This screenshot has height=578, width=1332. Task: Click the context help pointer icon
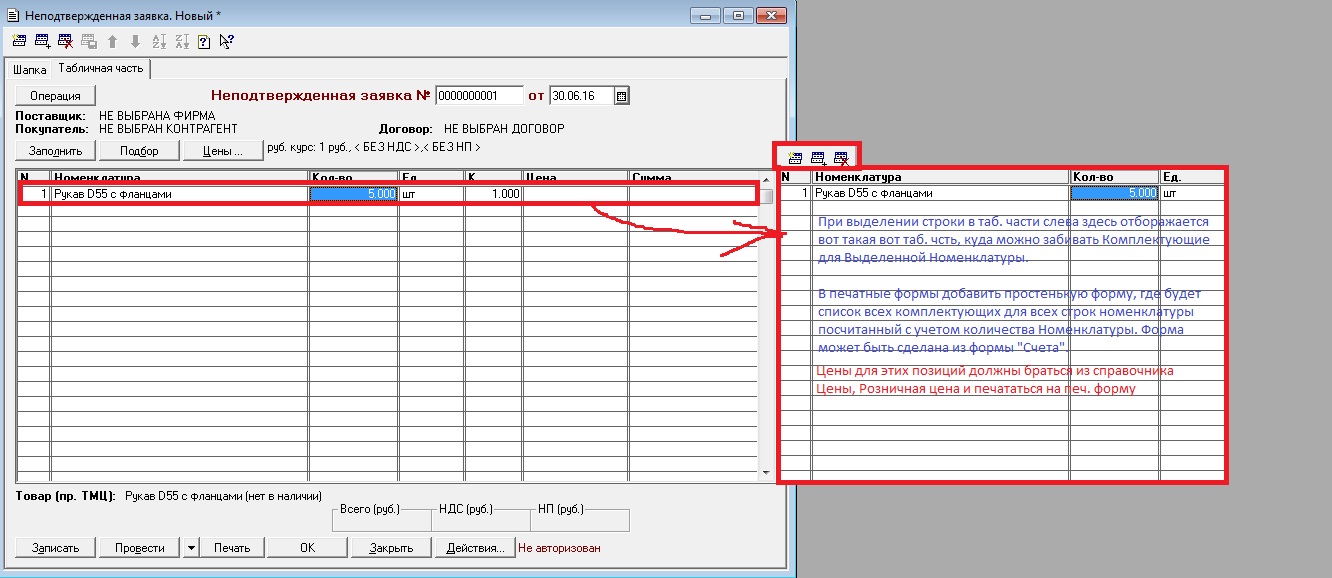[x=227, y=41]
